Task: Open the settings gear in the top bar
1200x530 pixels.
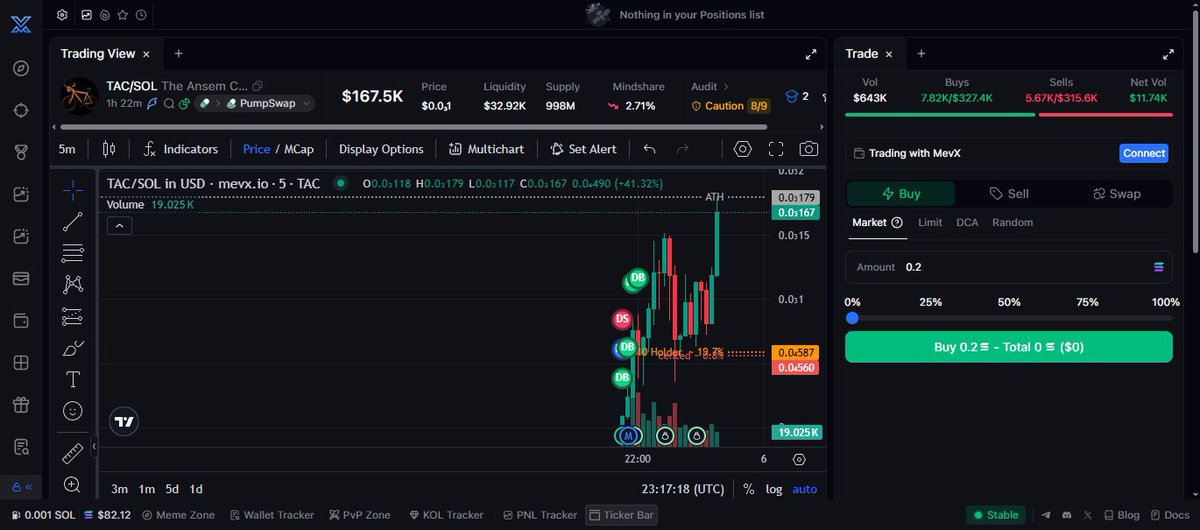Action: click(62, 15)
